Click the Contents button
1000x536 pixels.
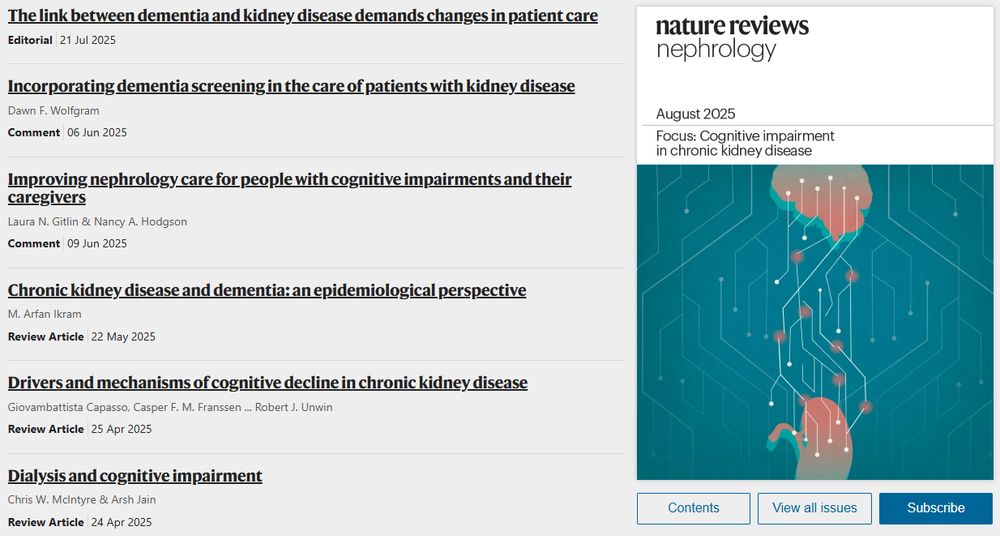pyautogui.click(x=693, y=508)
